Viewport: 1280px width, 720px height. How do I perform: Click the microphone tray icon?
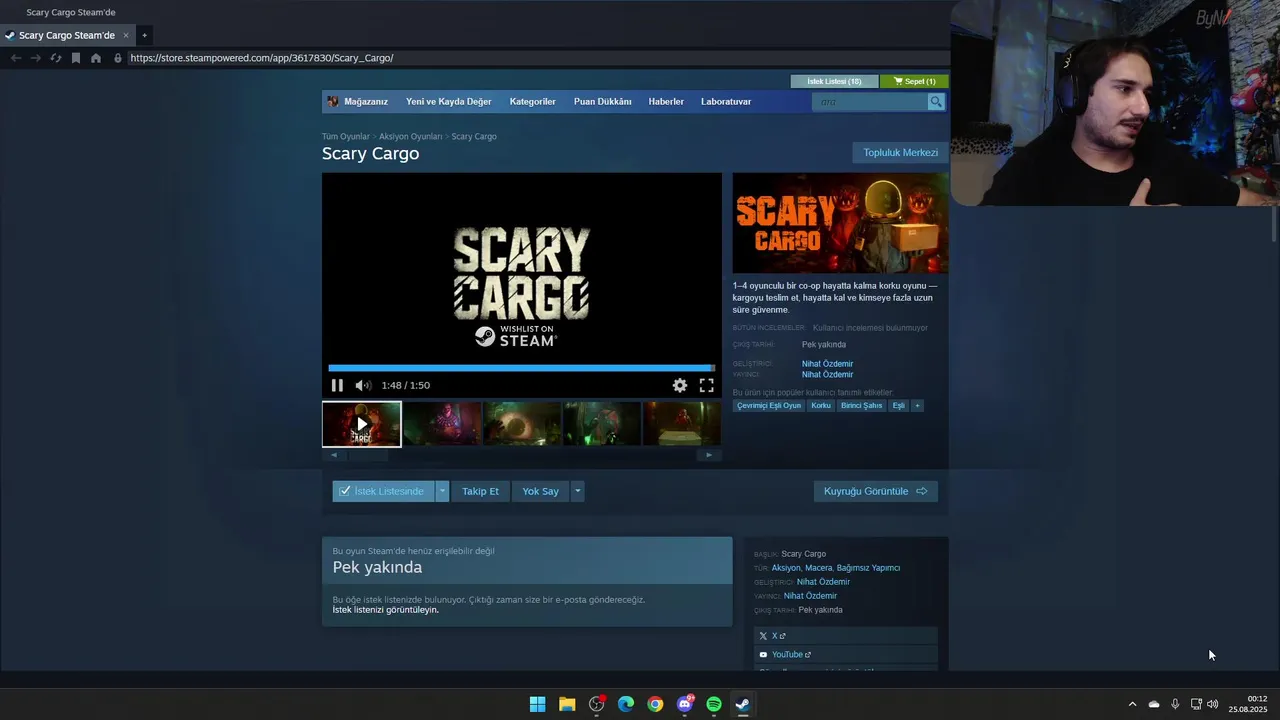pos(1175,704)
